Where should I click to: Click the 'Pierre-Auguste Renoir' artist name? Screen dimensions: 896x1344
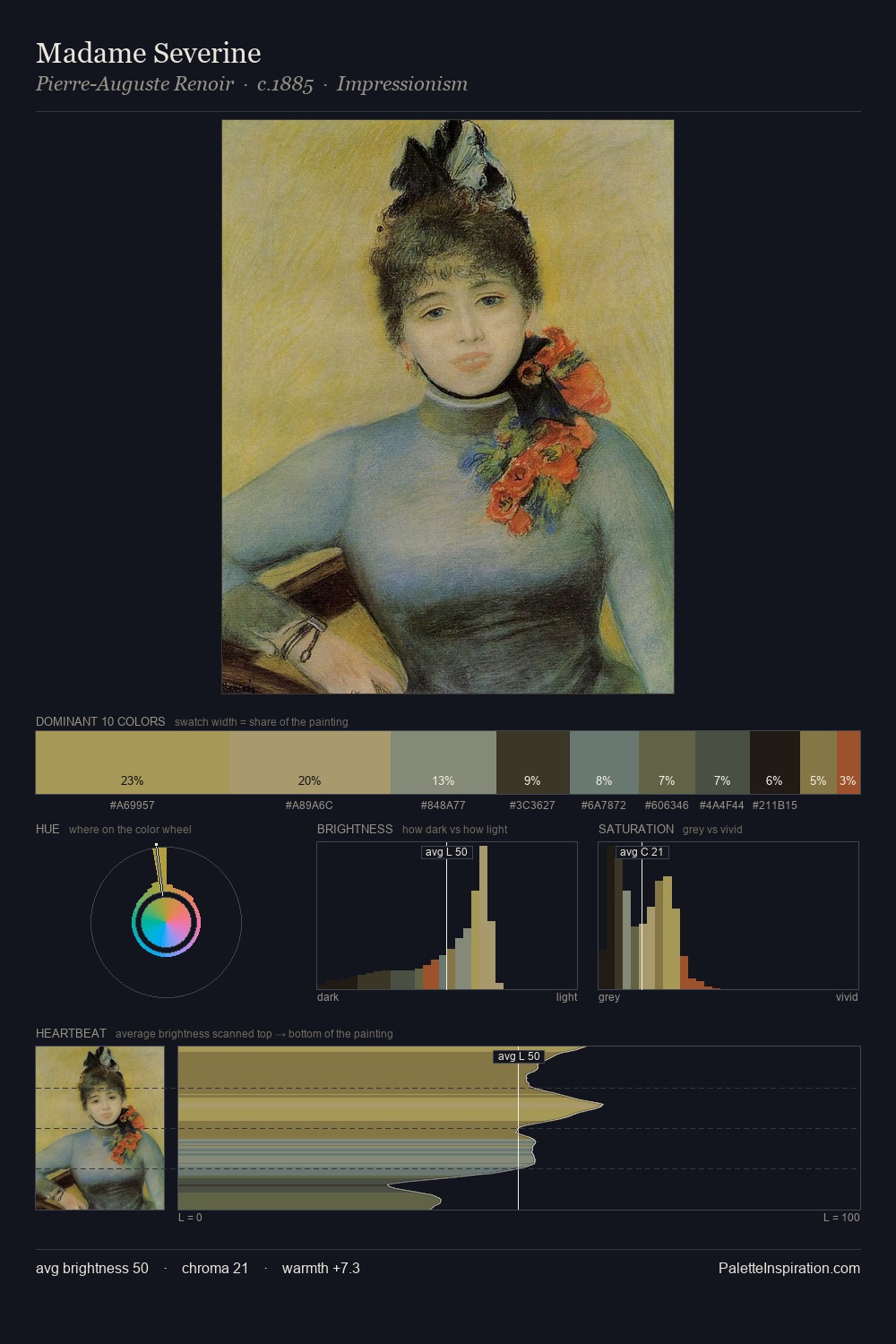coord(135,84)
